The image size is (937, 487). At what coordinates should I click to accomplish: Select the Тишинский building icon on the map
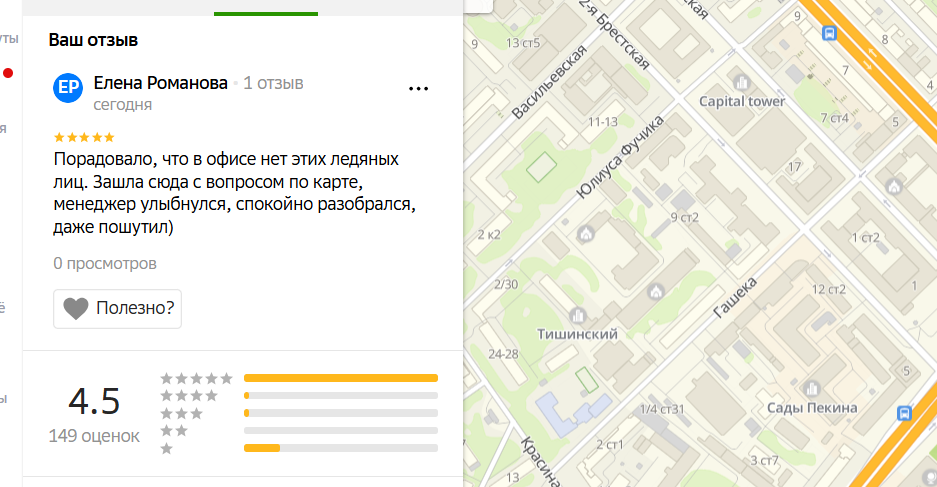(x=577, y=315)
